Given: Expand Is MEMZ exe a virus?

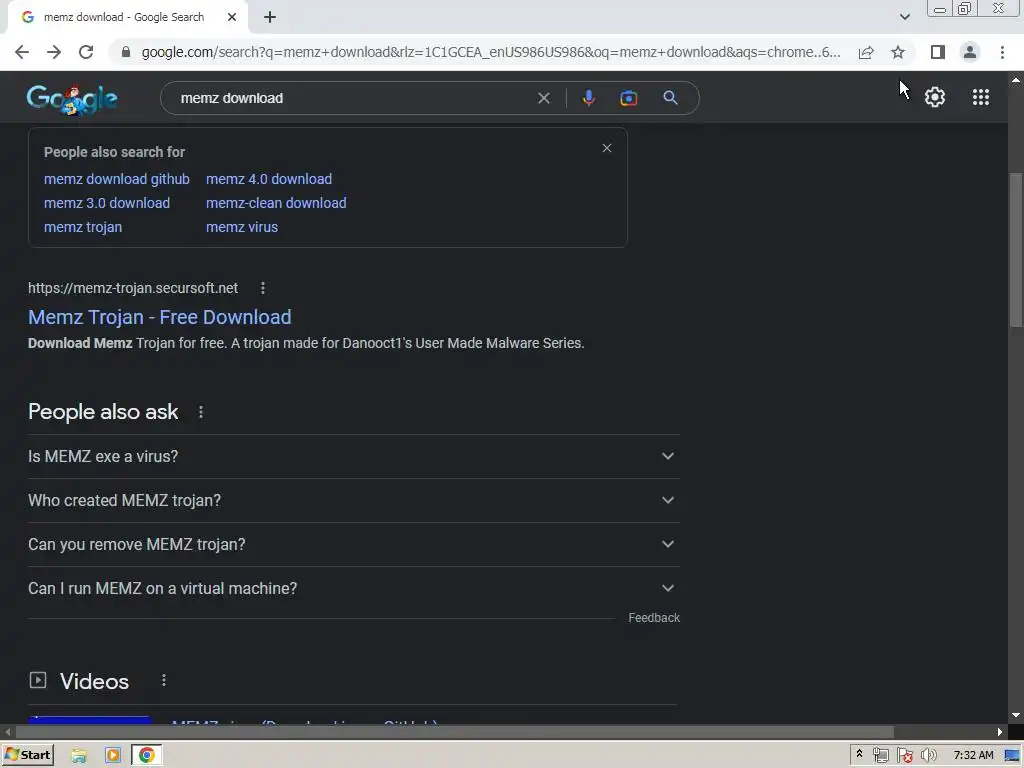Looking at the screenshot, I should click(x=354, y=456).
